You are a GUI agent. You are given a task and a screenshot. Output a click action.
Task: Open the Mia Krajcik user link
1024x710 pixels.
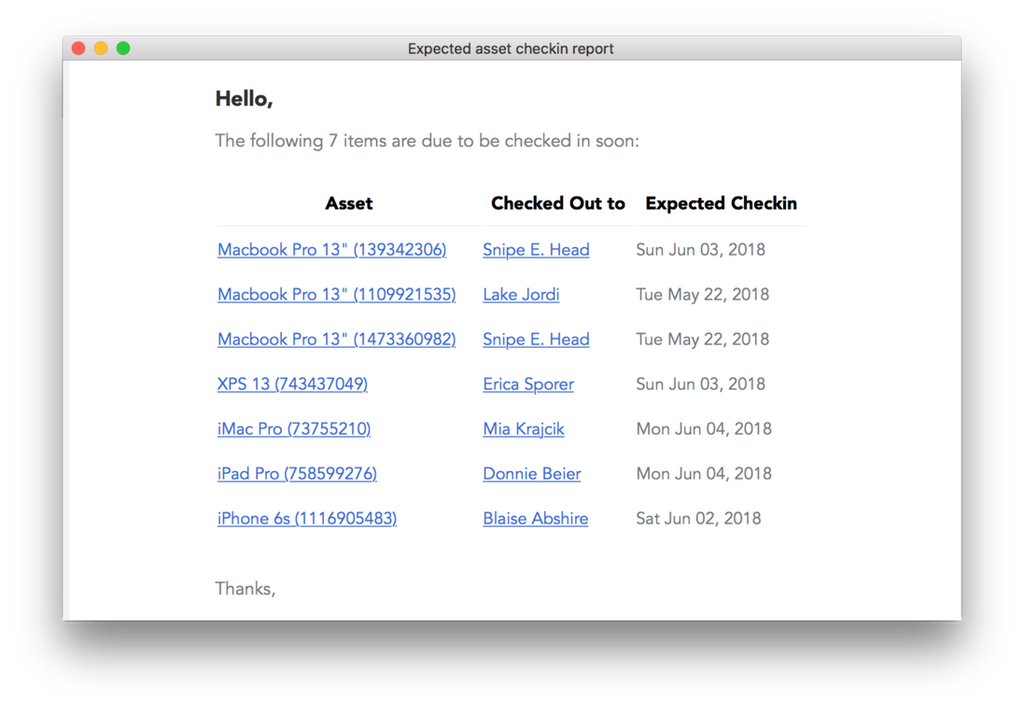[523, 429]
